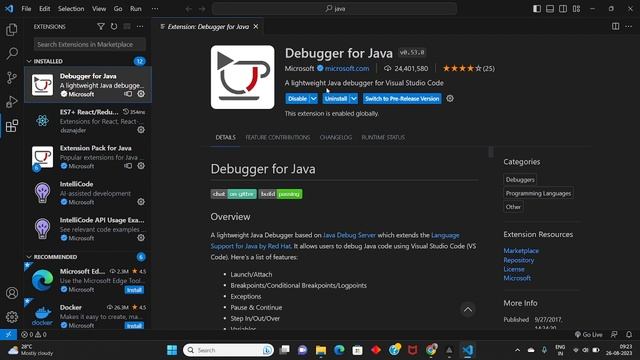Refresh the extensions list
The width and height of the screenshot is (640, 360).
[114, 27]
